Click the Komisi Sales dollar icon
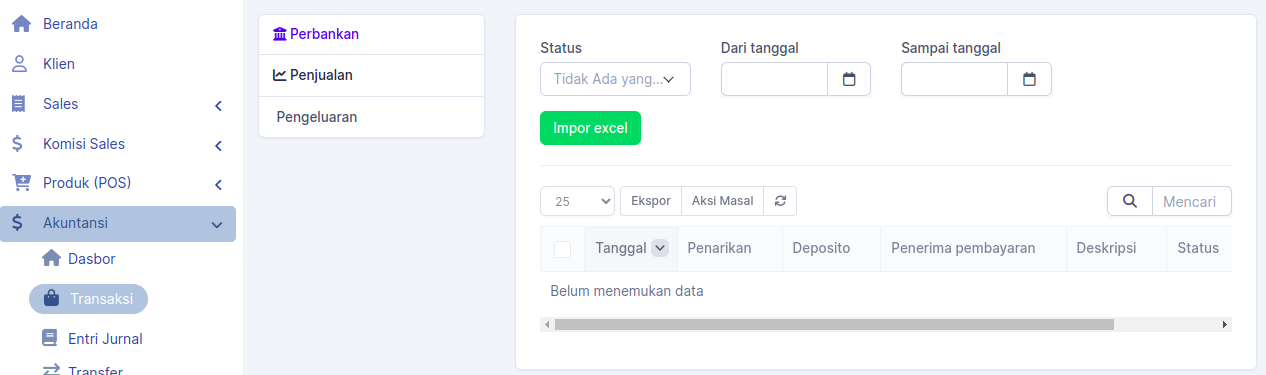 18,144
